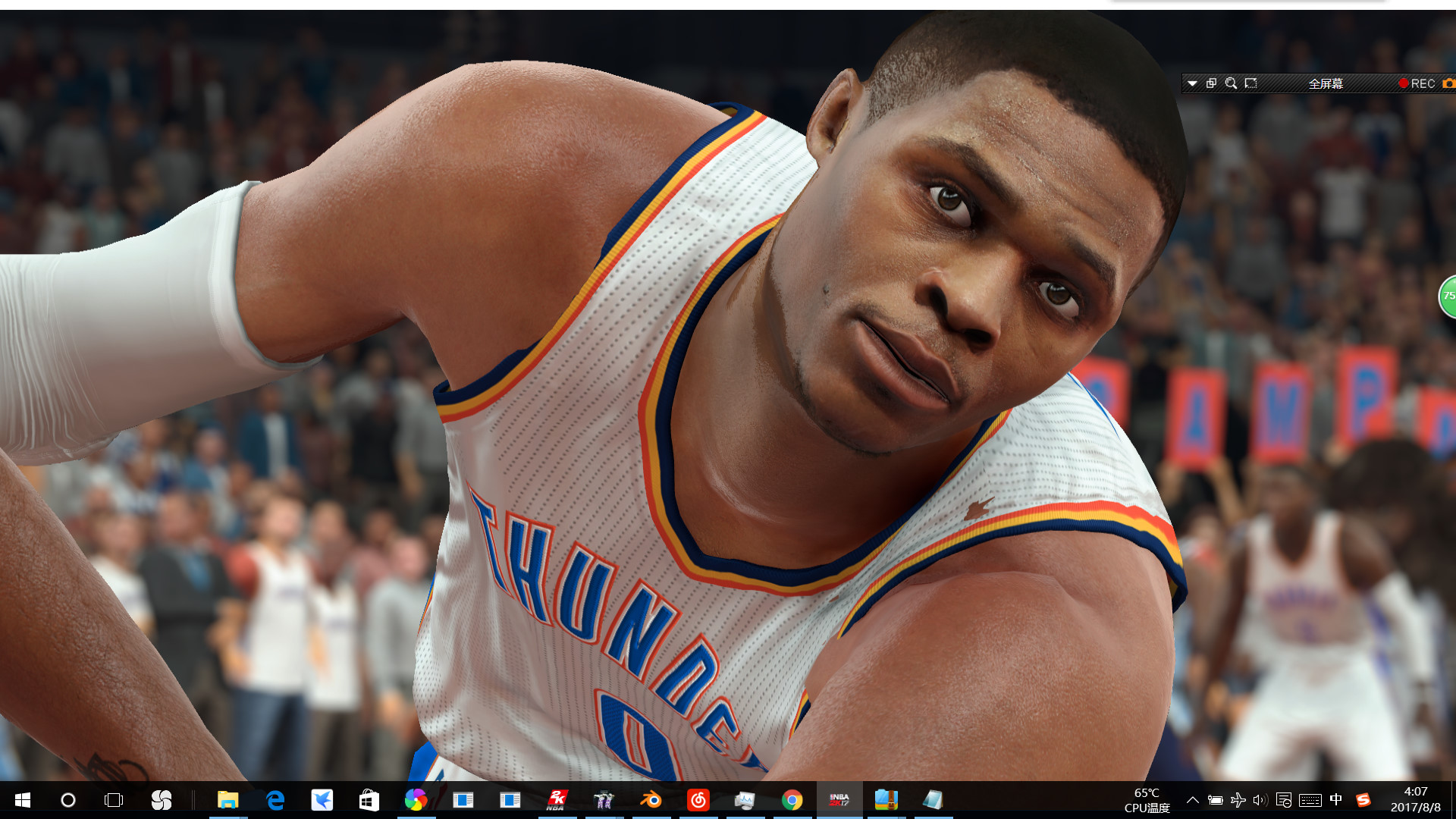Open the Action Center notification icon
Image resolution: width=1456 pixels, height=819 pixels.
coord(1284,800)
